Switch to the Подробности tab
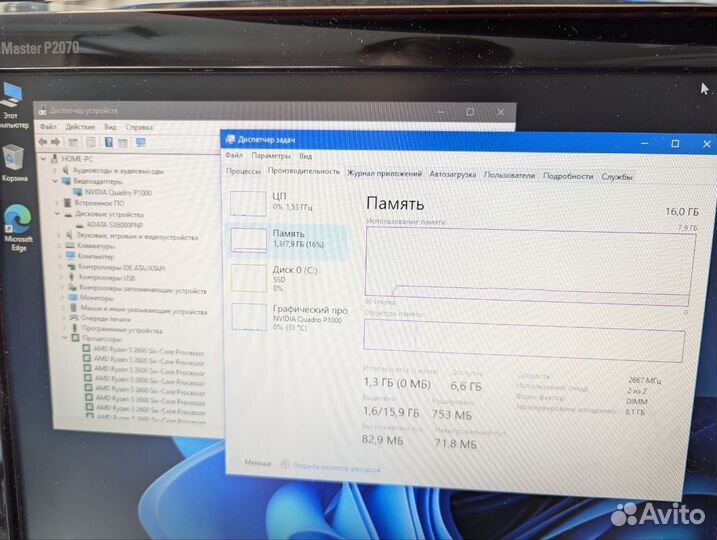The image size is (717, 540). 568,176
